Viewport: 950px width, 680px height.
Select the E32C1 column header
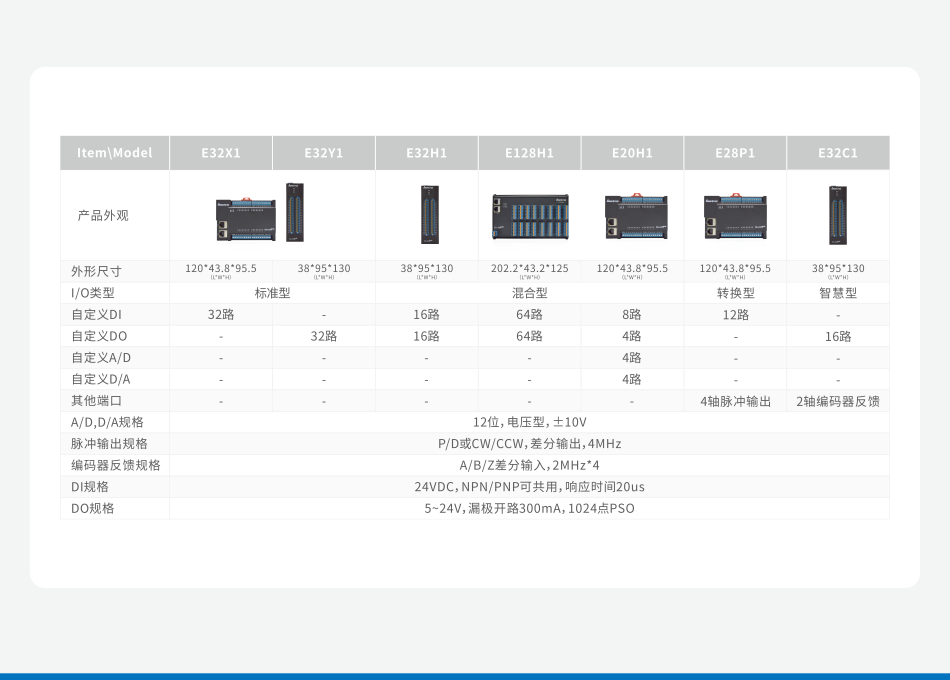tap(838, 153)
